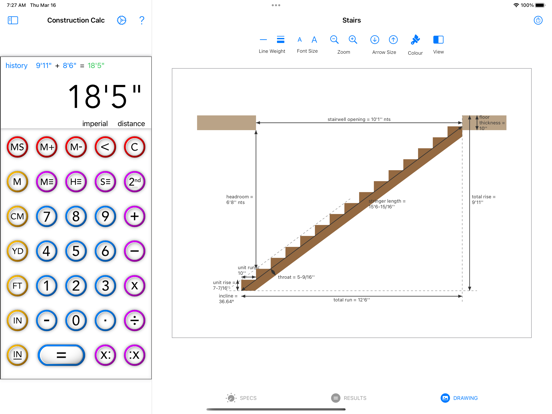The width and height of the screenshot is (552, 414).
Task: Open the help question mark
Action: tap(142, 20)
